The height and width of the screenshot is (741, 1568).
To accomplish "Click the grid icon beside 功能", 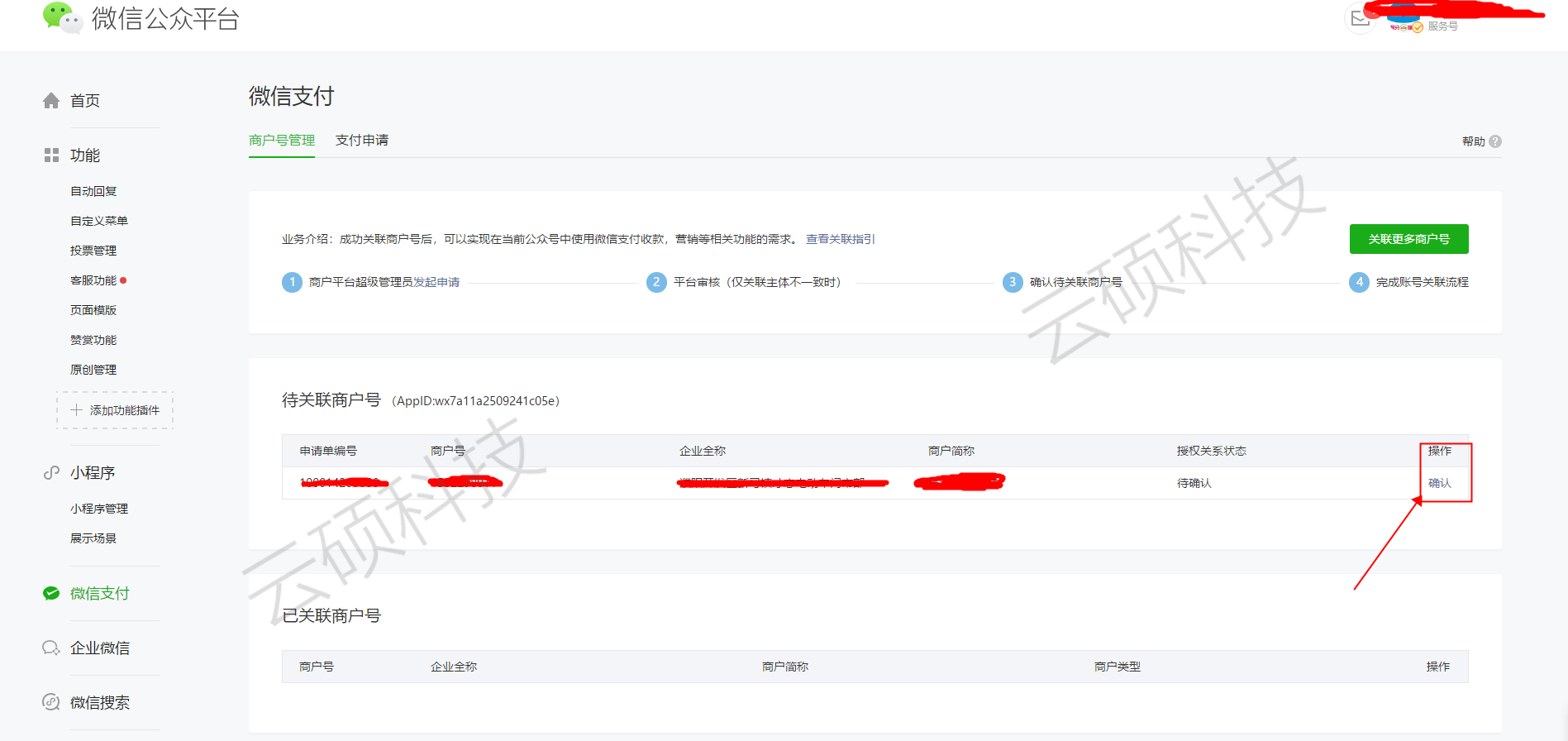I will 51,155.
